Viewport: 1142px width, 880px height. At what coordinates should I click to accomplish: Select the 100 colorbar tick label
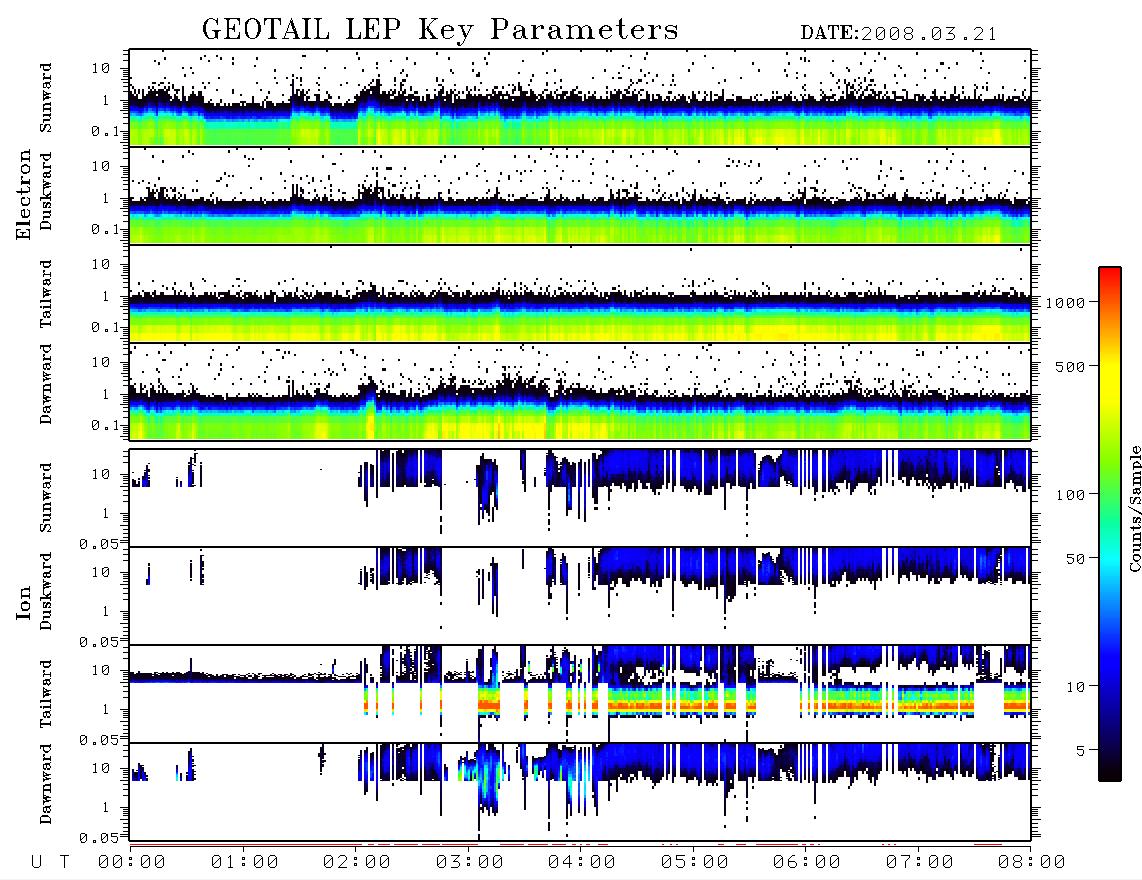click(x=1070, y=495)
